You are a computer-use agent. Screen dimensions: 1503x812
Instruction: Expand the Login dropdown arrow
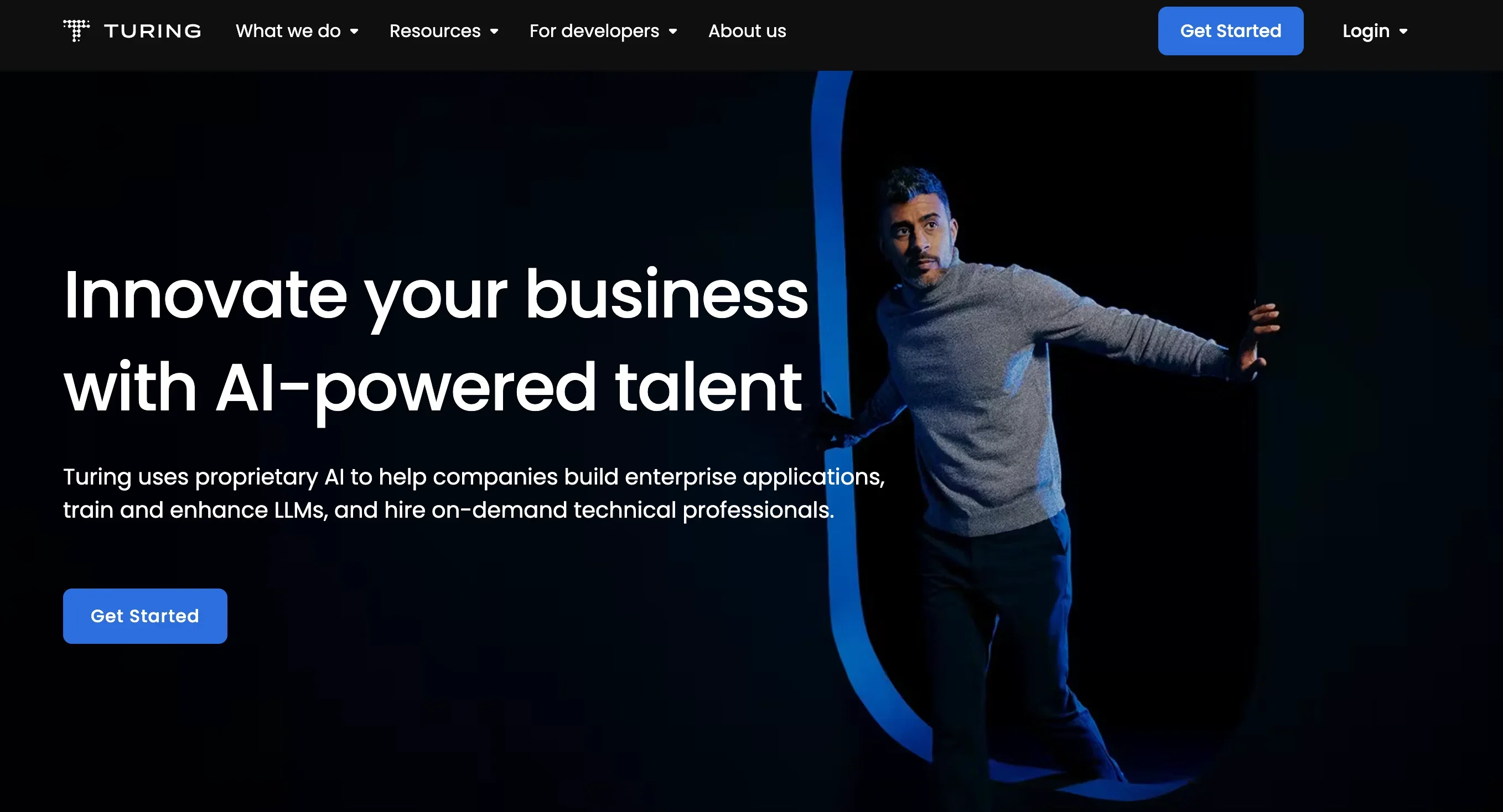[1403, 32]
